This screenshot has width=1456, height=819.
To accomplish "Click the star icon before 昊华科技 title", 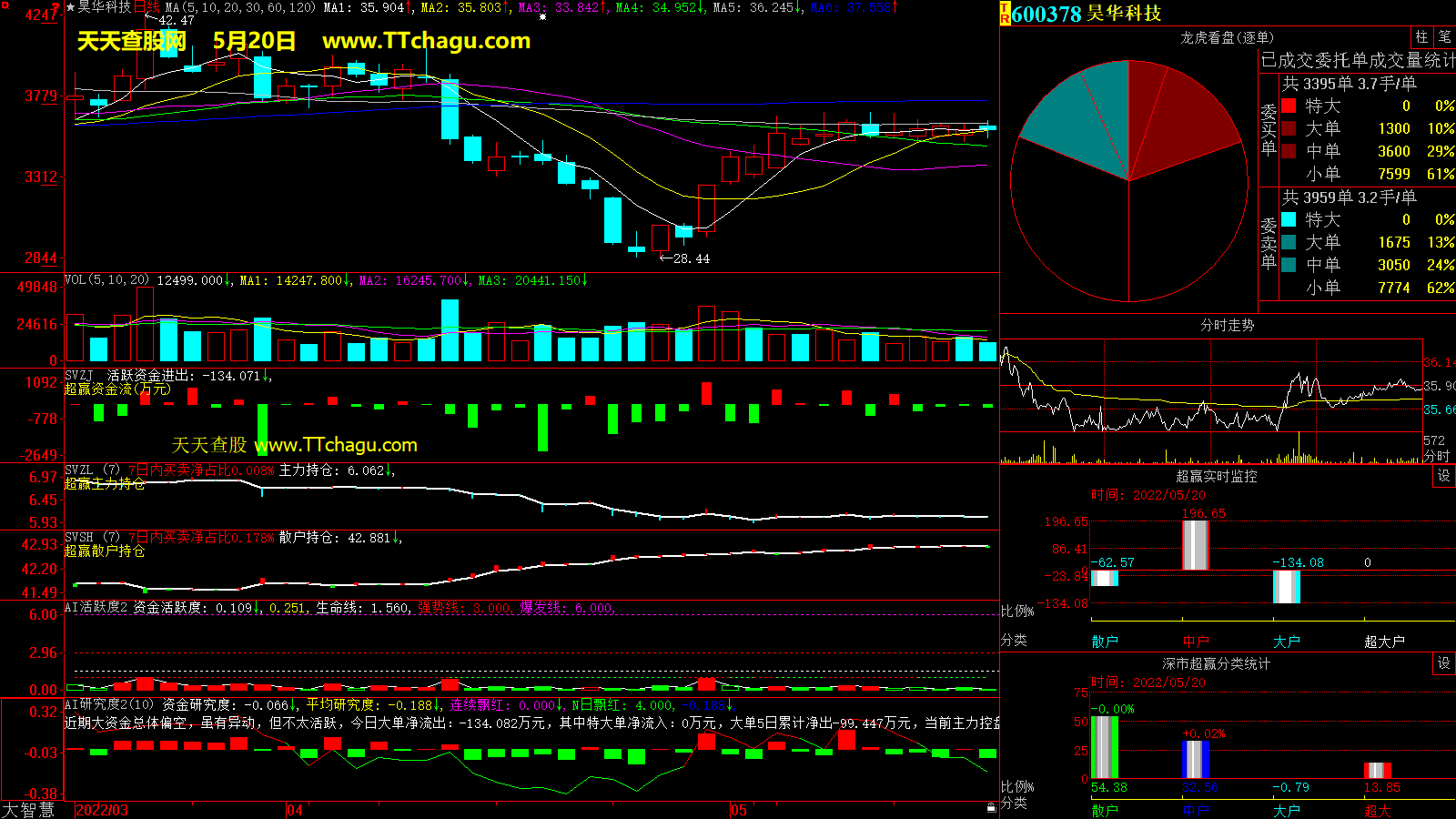I will 70,7.
